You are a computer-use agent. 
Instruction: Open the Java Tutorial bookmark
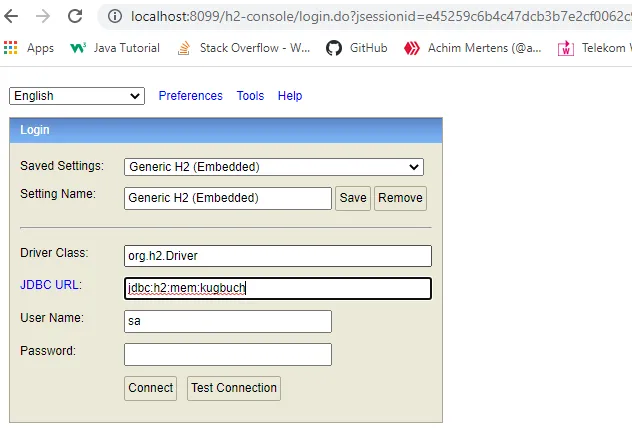click(127, 48)
